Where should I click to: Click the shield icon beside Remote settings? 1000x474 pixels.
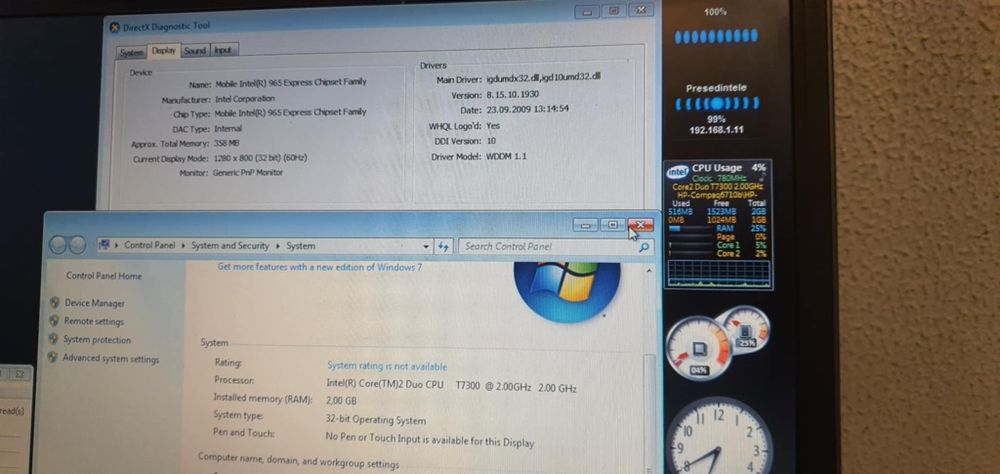pos(54,321)
